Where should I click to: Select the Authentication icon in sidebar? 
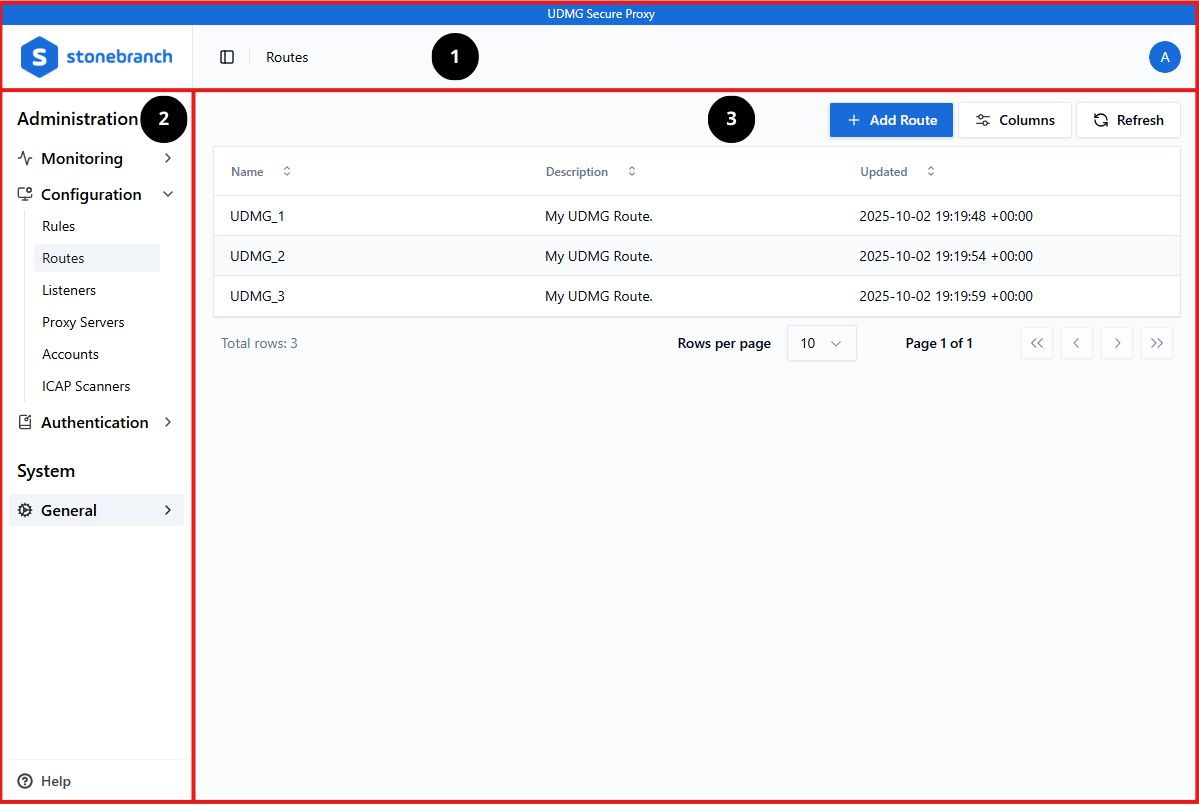pyautogui.click(x=24, y=422)
